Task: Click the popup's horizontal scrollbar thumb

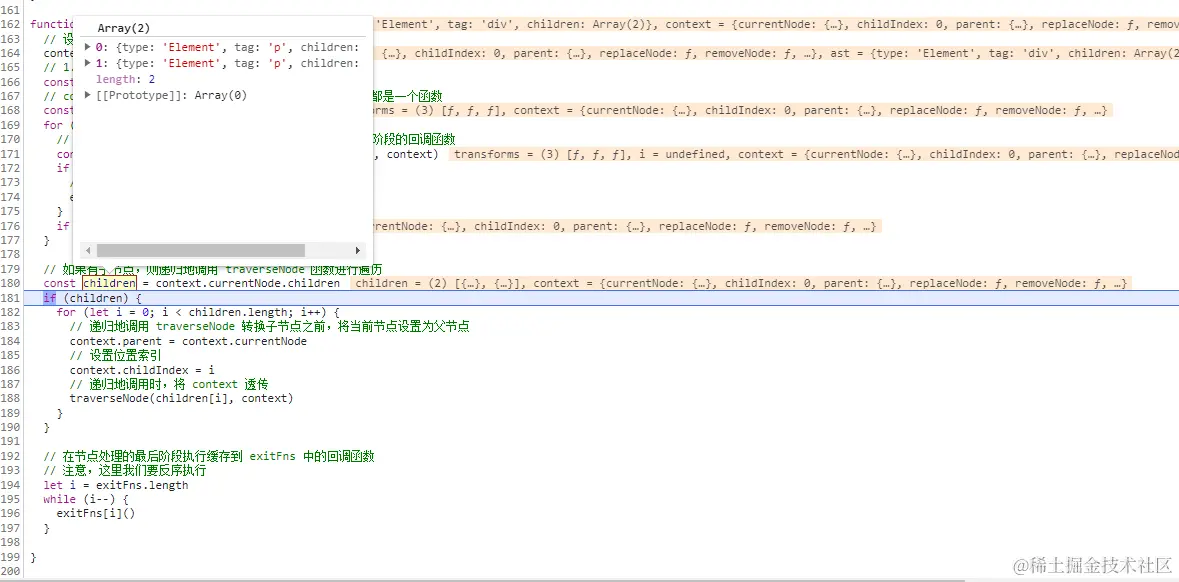Action: [201, 250]
